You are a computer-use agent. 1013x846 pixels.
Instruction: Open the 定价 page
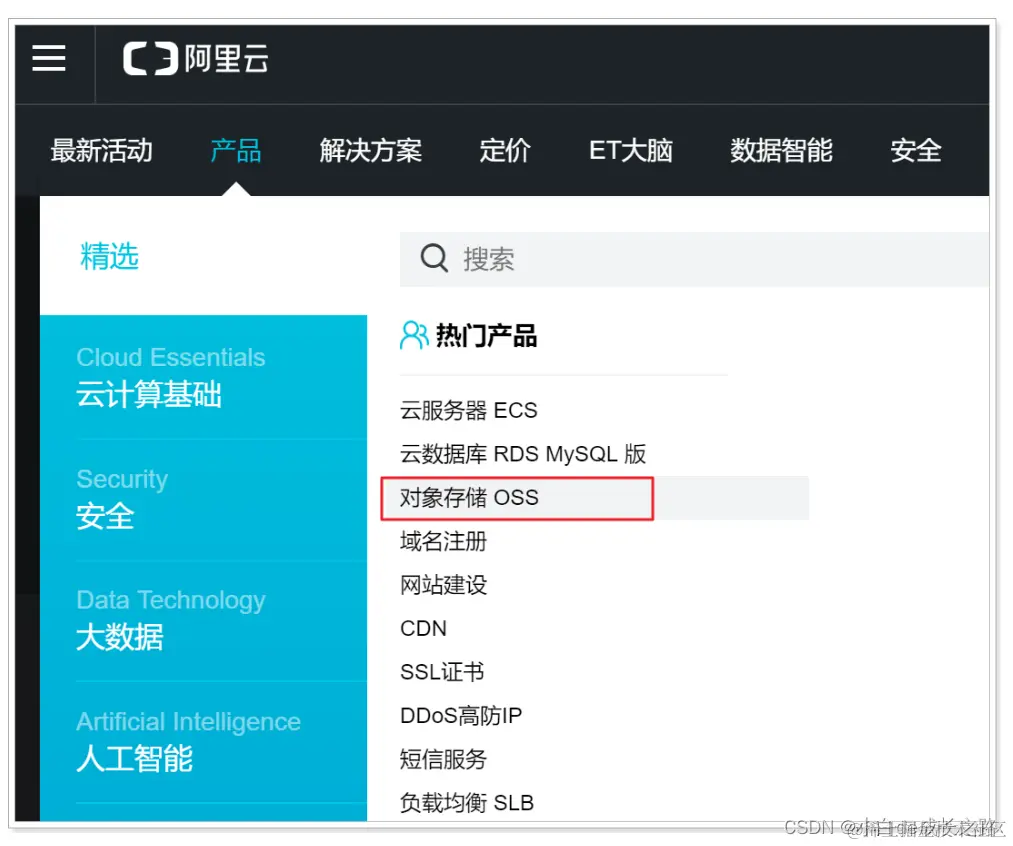pos(505,151)
